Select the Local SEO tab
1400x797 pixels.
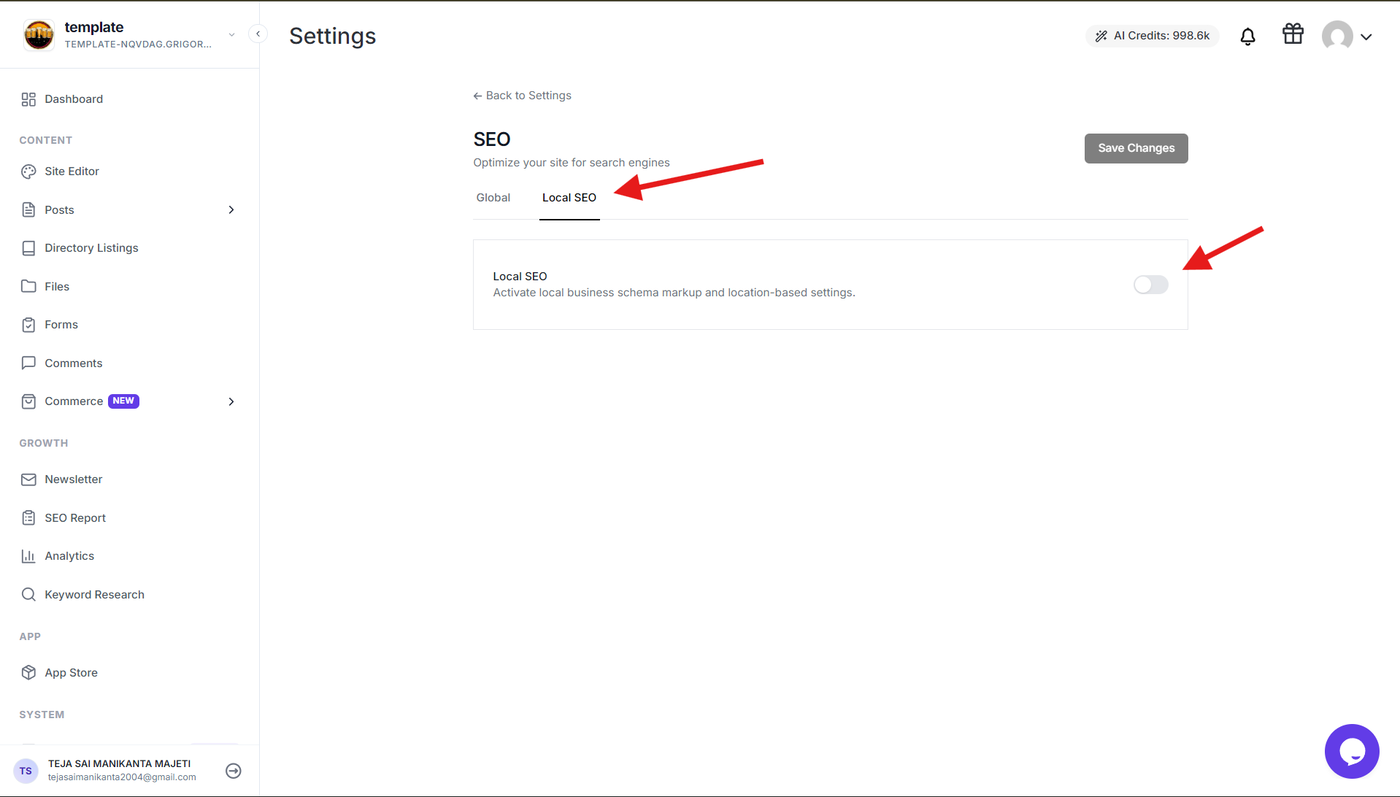point(569,198)
